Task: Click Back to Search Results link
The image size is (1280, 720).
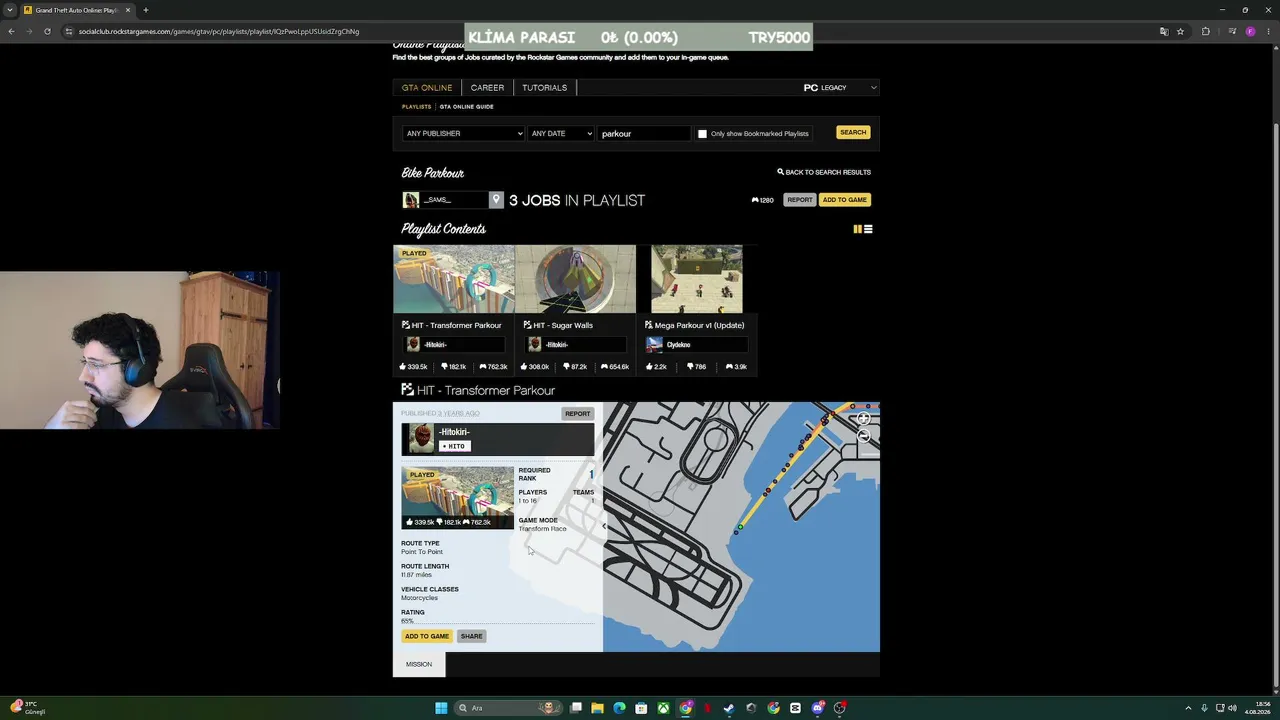Action: [823, 172]
